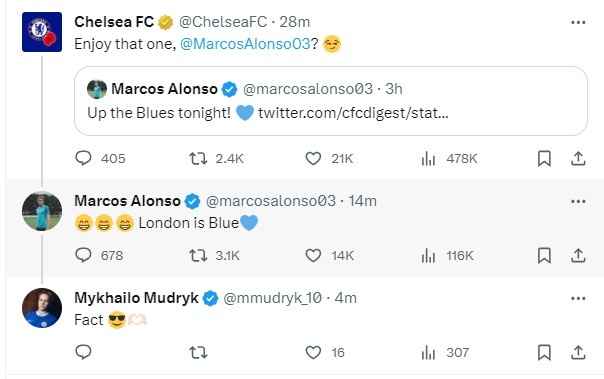Share the Chelsea FC tweet

coord(578,158)
